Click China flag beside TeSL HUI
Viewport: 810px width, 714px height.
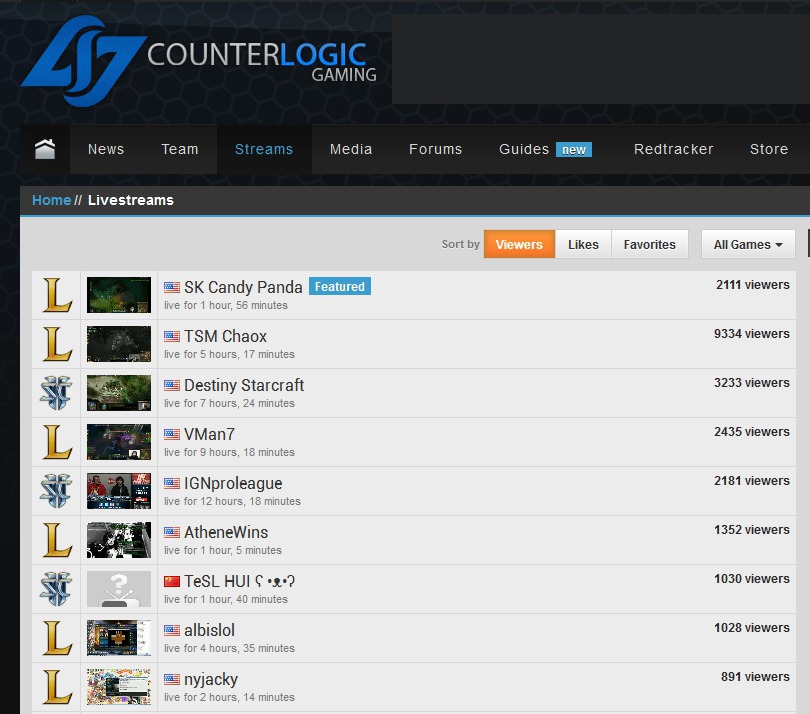(172, 582)
